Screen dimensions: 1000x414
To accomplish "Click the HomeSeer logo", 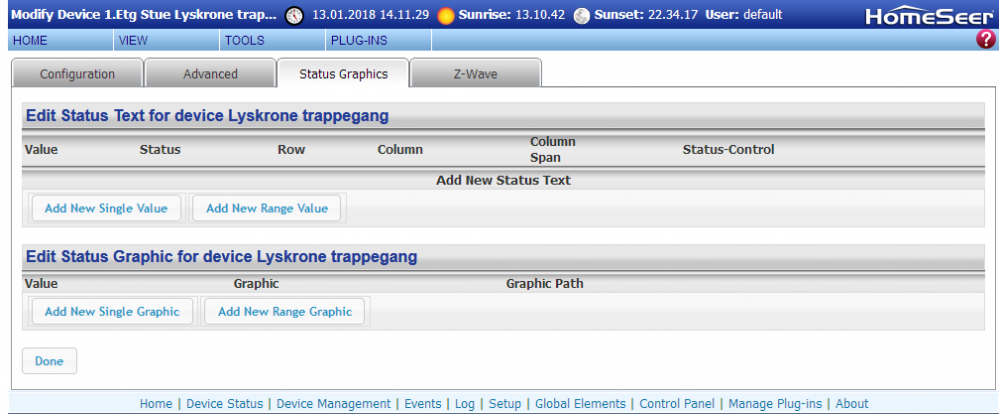I will tap(929, 16).
